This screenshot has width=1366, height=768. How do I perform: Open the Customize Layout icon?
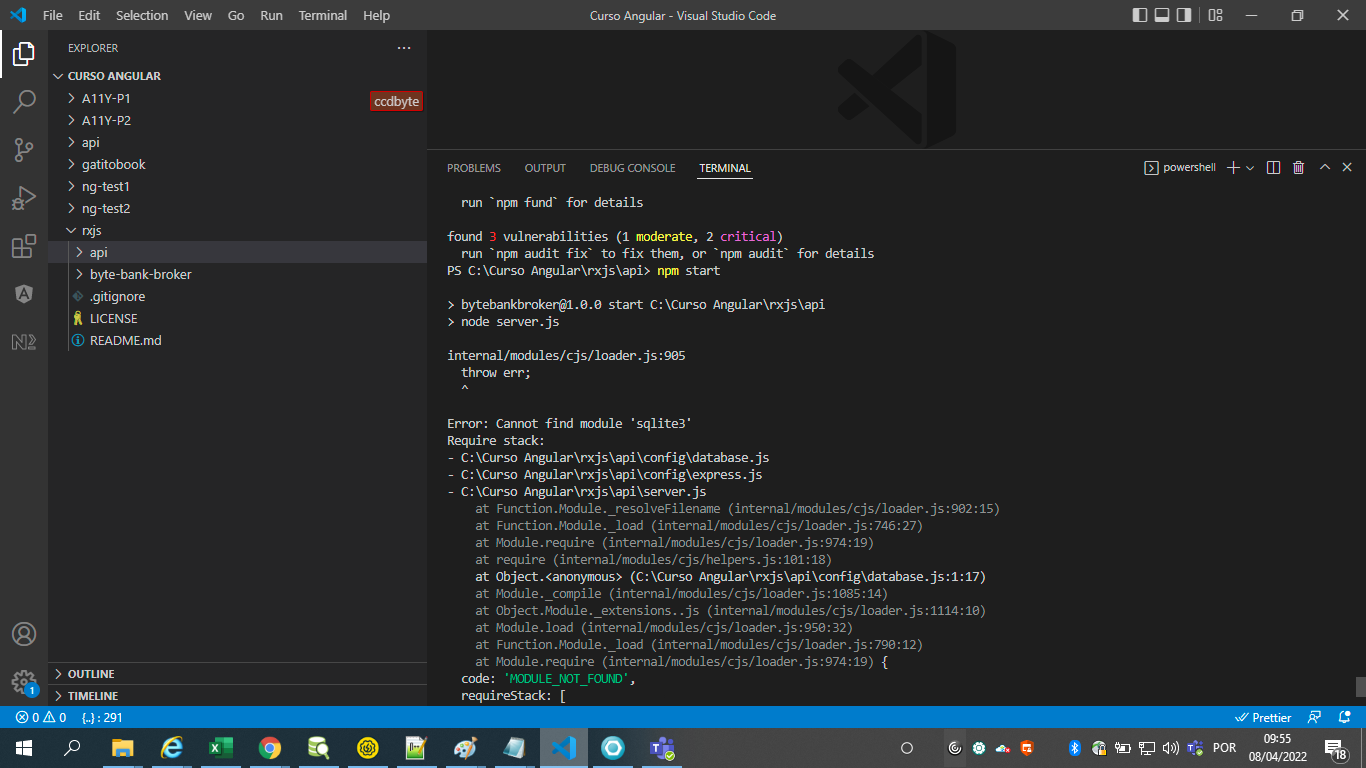[1215, 15]
